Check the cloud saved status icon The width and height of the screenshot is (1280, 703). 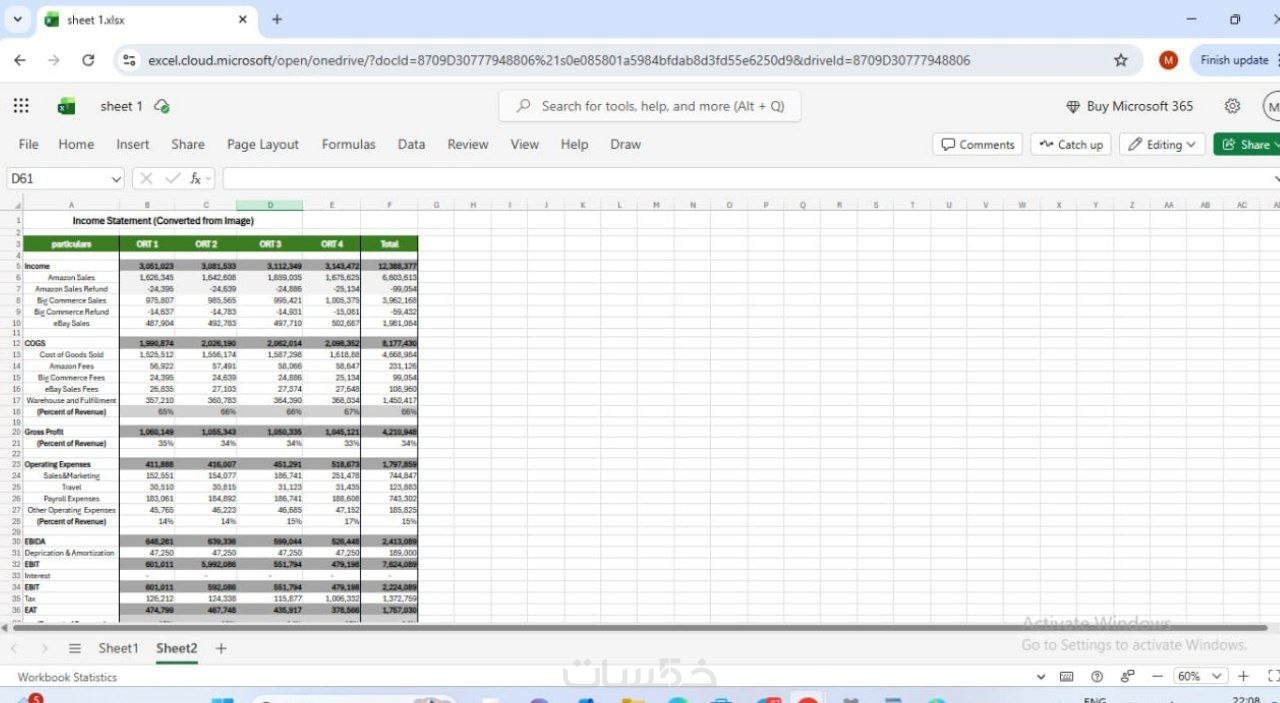[x=162, y=106]
